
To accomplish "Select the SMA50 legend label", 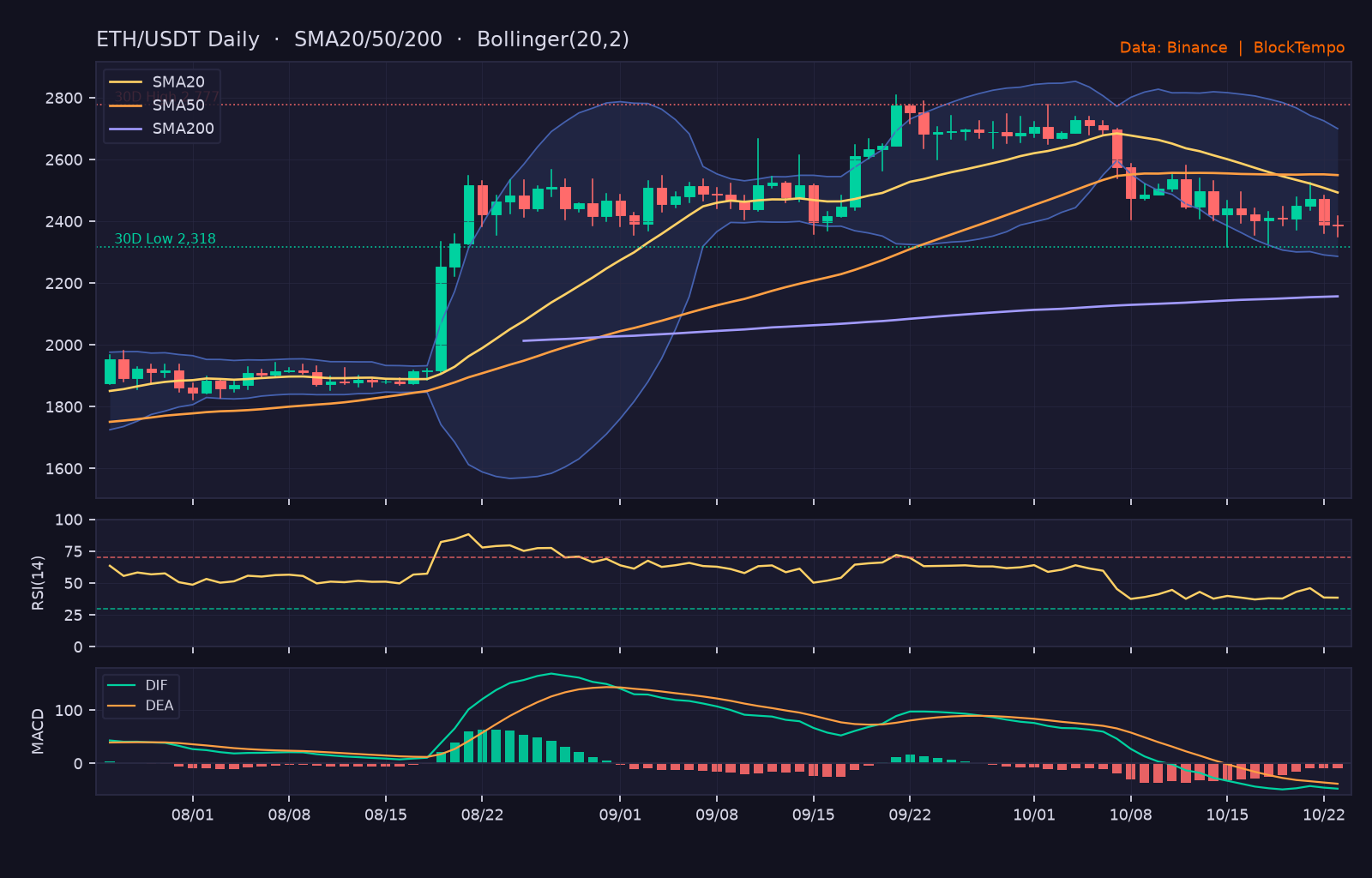I will [x=178, y=105].
